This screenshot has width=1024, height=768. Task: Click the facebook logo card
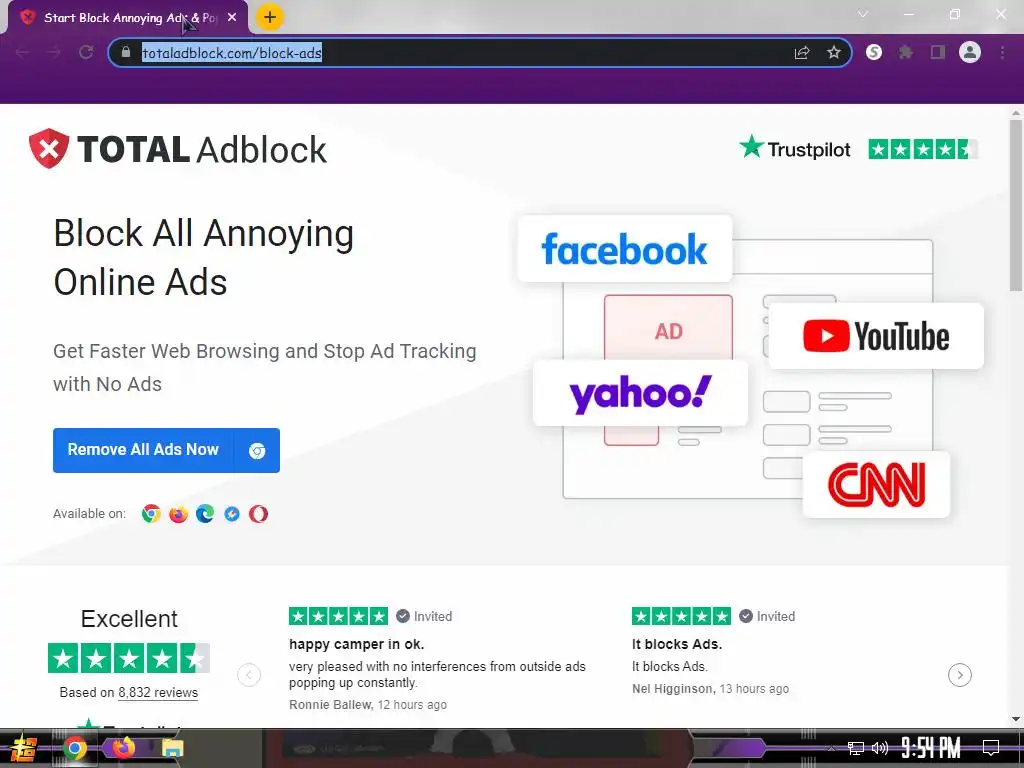(625, 249)
